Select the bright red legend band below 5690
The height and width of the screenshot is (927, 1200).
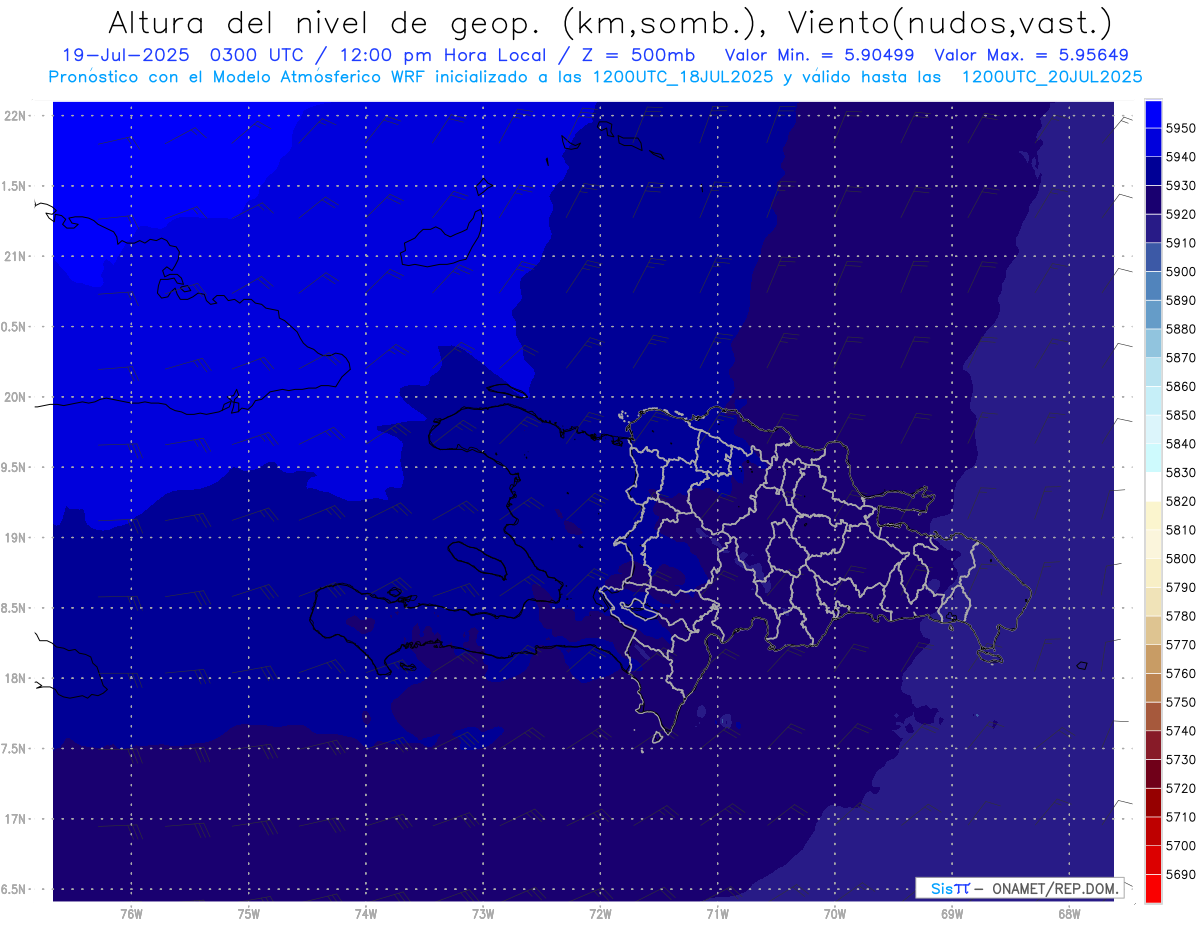pos(1153,888)
